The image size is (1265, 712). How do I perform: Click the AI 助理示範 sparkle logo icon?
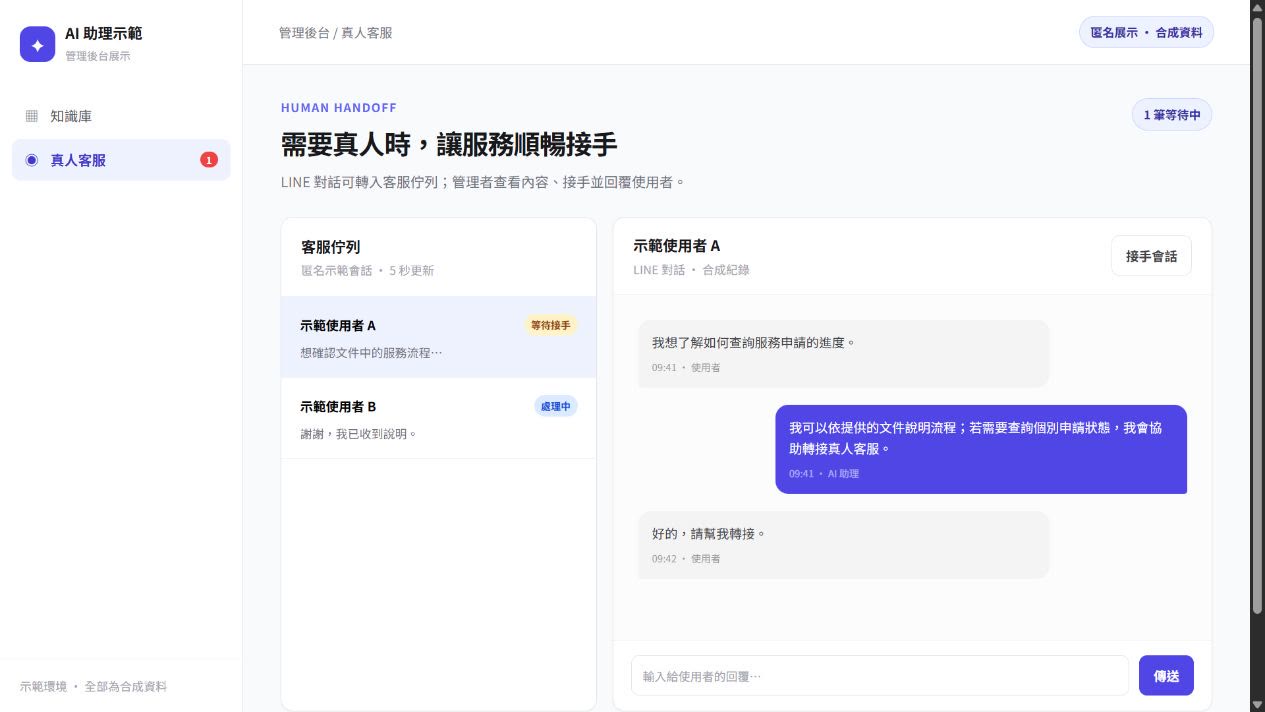(38, 44)
